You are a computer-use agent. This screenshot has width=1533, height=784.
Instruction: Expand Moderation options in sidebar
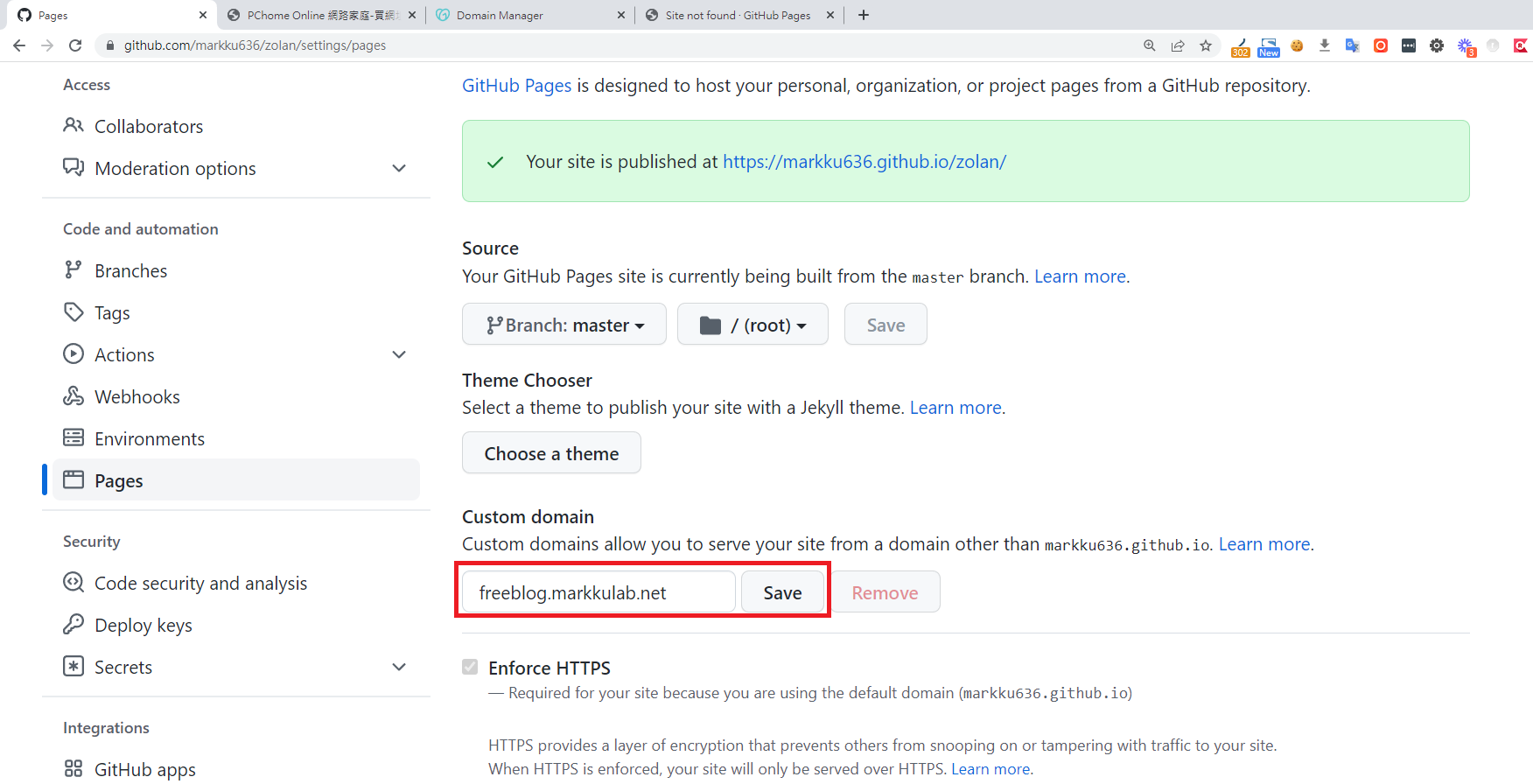point(399,168)
